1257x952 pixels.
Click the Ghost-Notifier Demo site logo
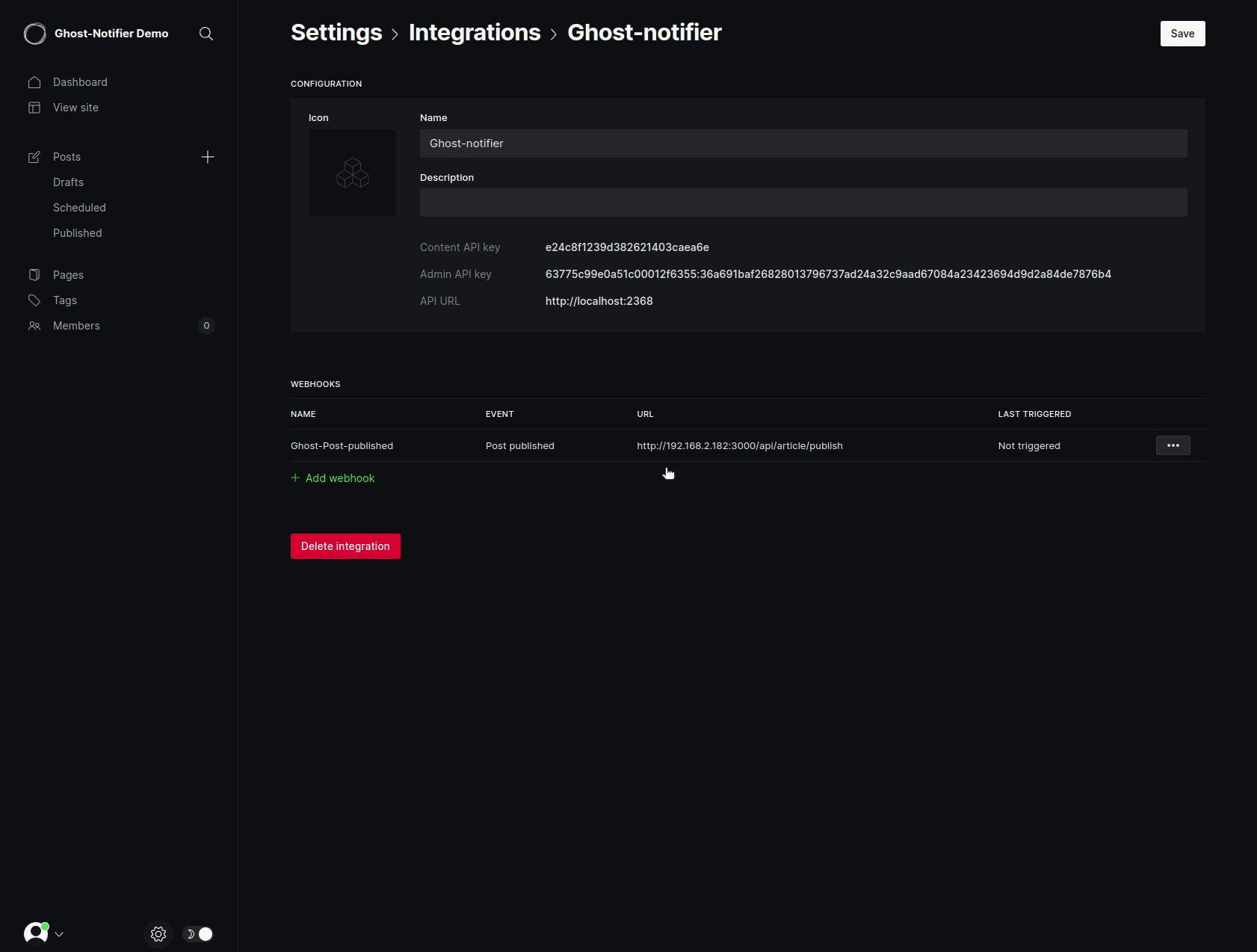(x=35, y=34)
